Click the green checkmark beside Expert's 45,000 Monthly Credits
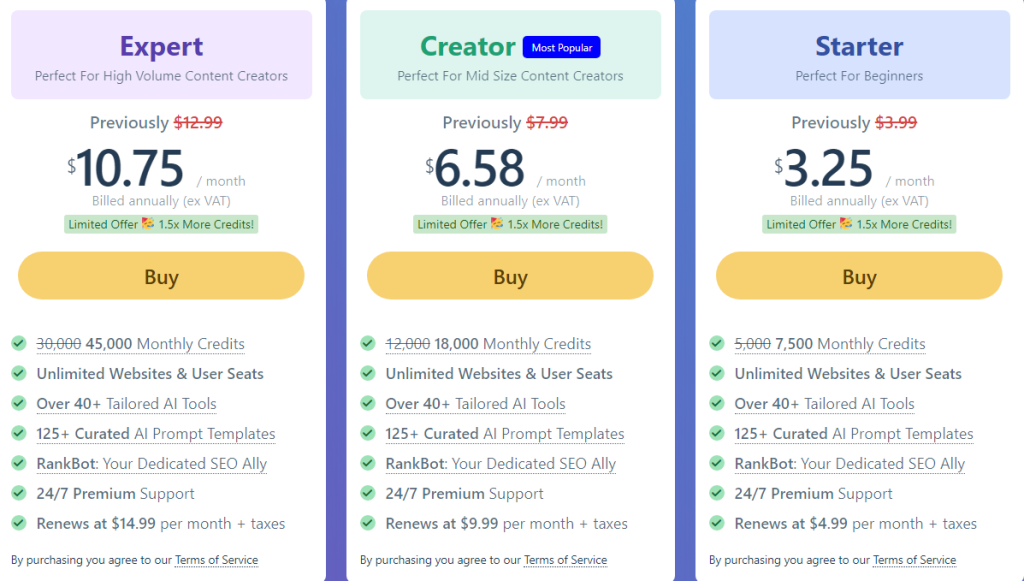The height and width of the screenshot is (581, 1024). tap(19, 343)
